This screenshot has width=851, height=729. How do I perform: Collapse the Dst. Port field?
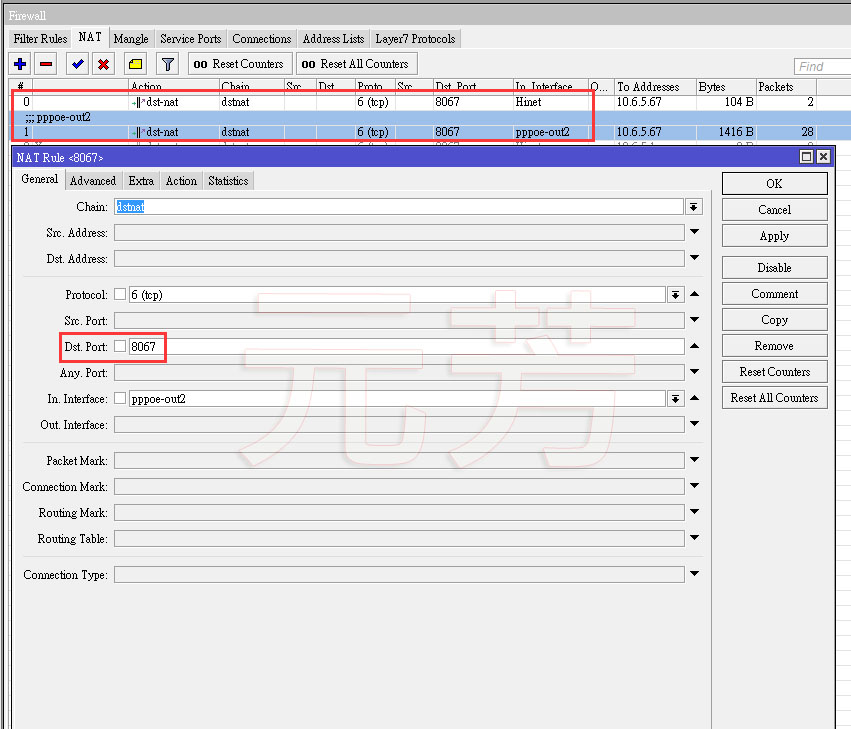click(695, 346)
